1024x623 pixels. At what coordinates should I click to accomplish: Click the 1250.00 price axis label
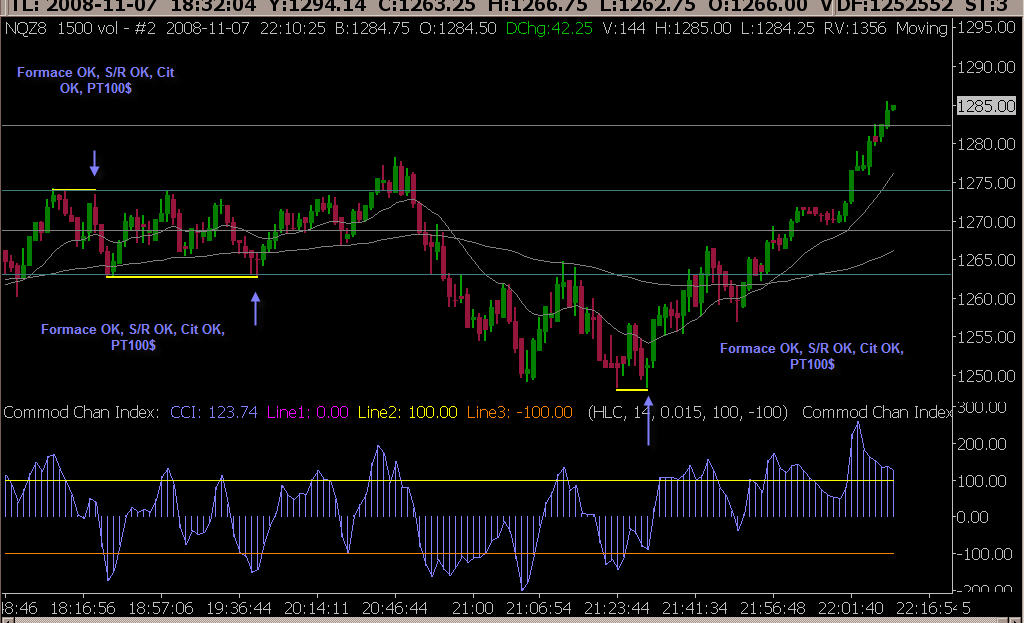click(986, 376)
